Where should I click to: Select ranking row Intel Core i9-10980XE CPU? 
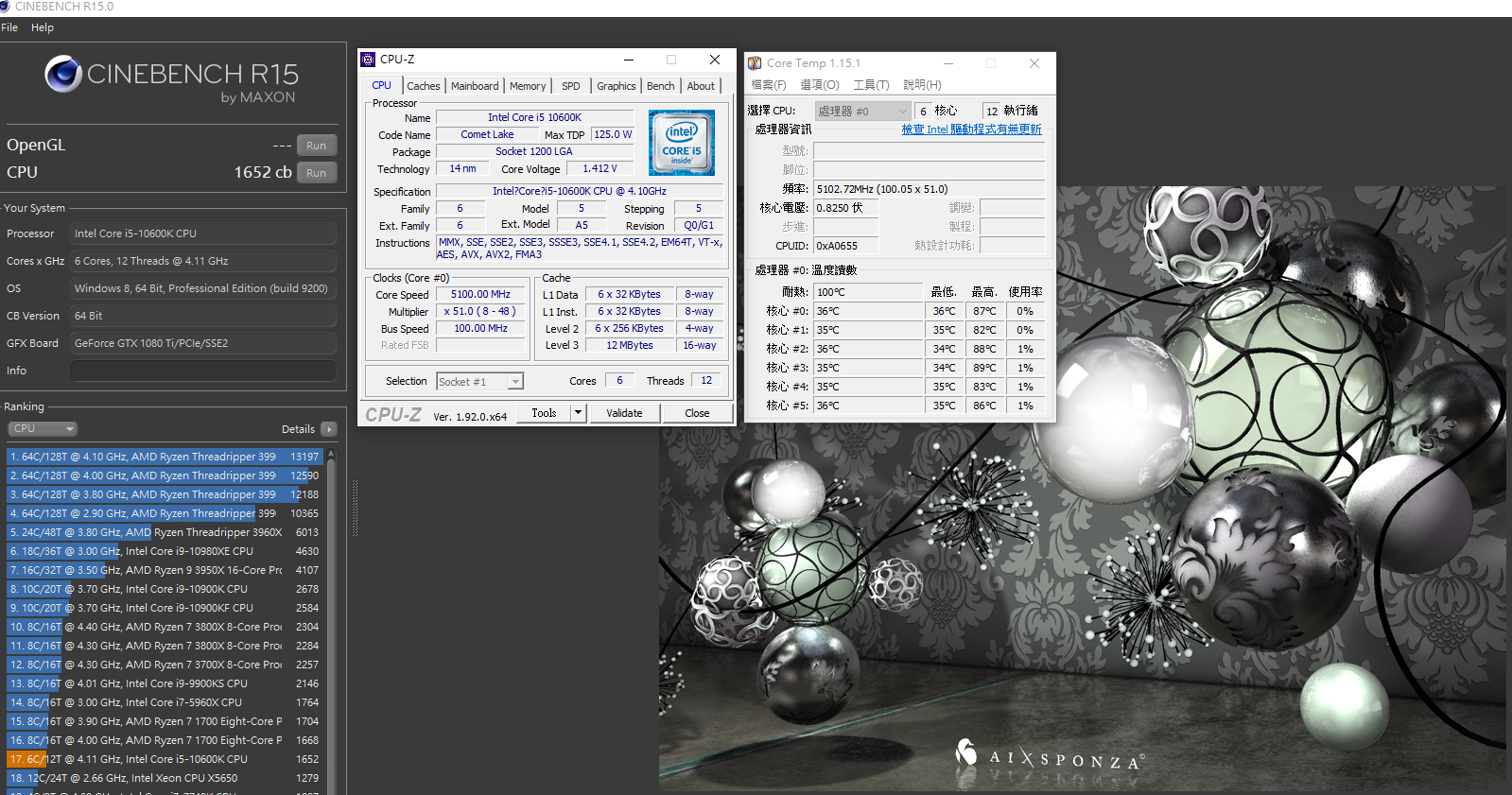[x=165, y=551]
